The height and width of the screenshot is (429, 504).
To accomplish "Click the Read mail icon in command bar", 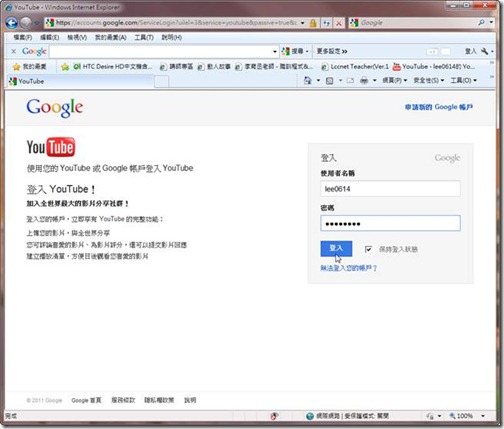I will click(x=350, y=81).
